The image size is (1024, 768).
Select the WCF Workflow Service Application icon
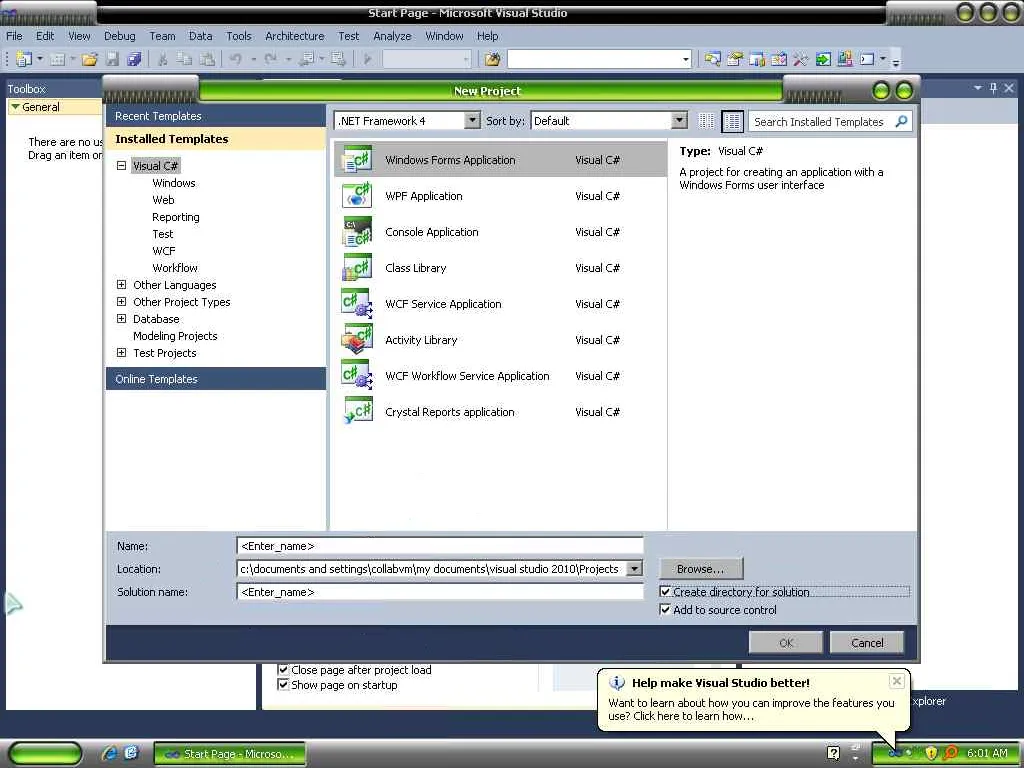pyautogui.click(x=357, y=375)
